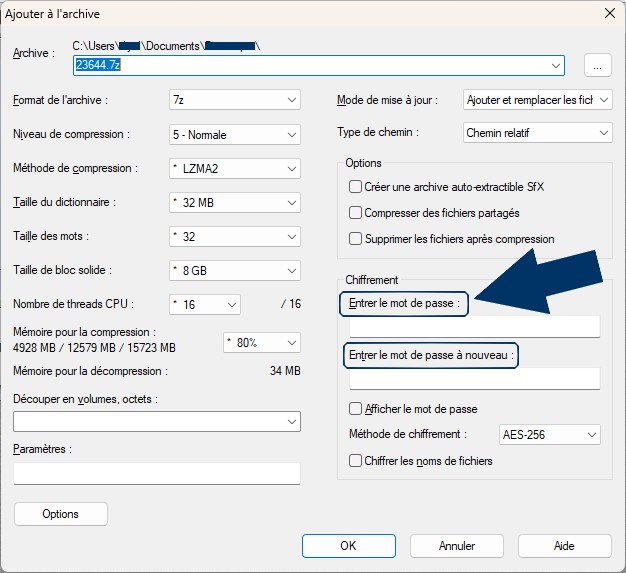This screenshot has width=626, height=573.
Task: Open the memory usage 80% dropdown
Action: point(262,343)
